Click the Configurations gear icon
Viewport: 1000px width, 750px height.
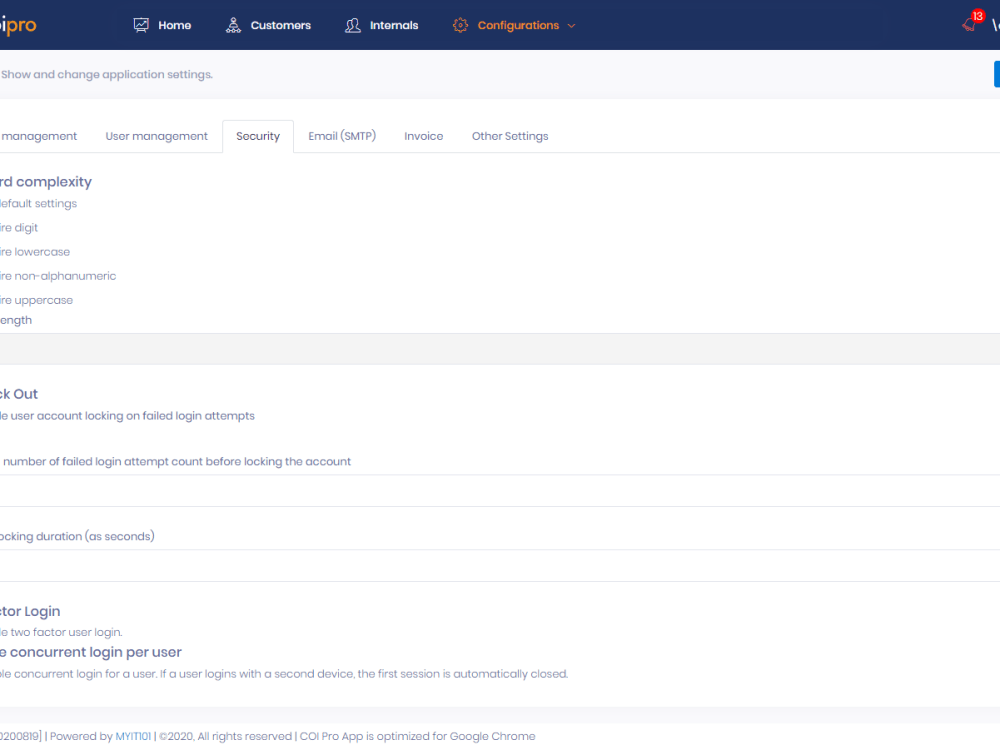(x=460, y=25)
